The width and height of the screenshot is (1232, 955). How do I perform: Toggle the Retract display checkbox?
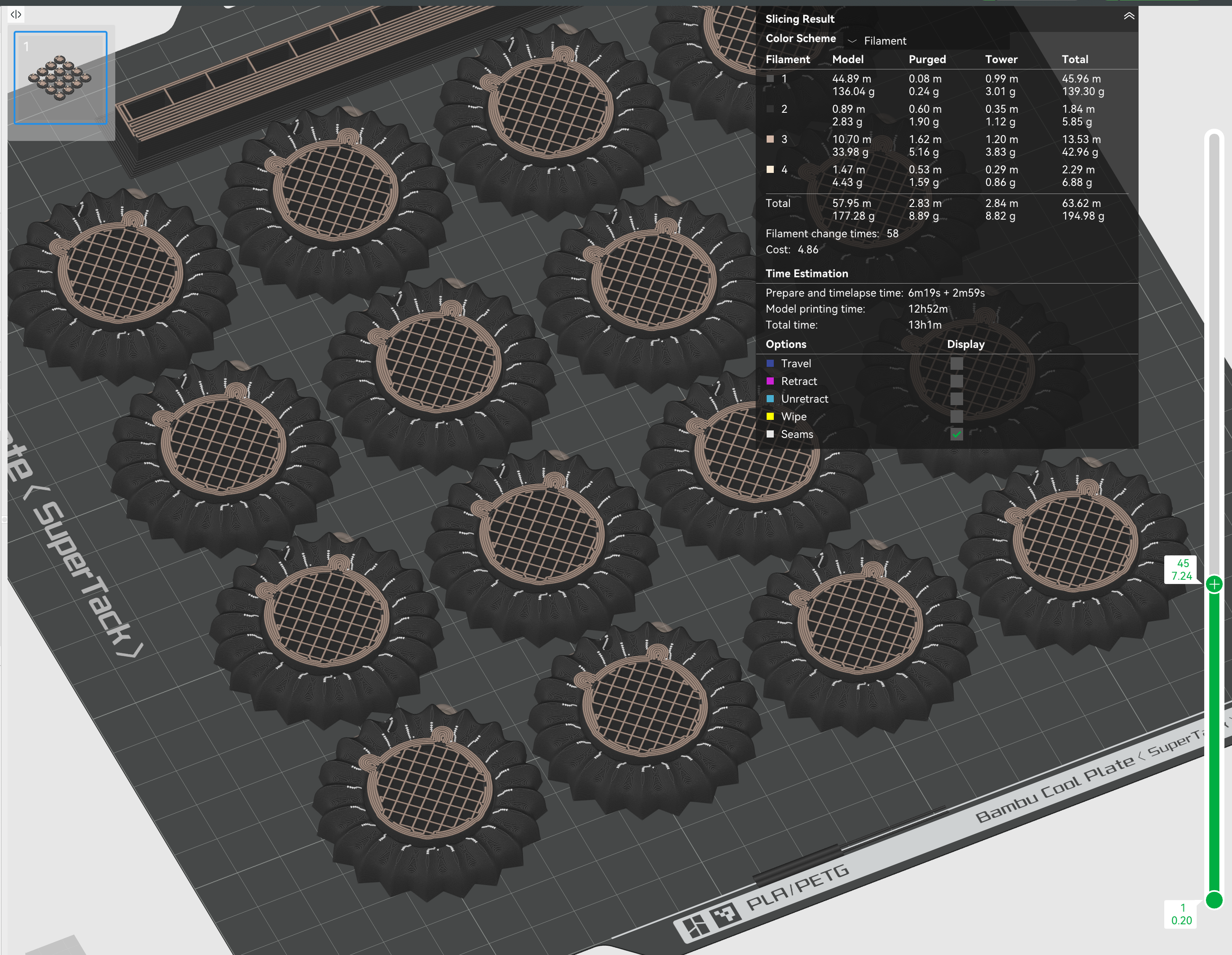click(956, 381)
